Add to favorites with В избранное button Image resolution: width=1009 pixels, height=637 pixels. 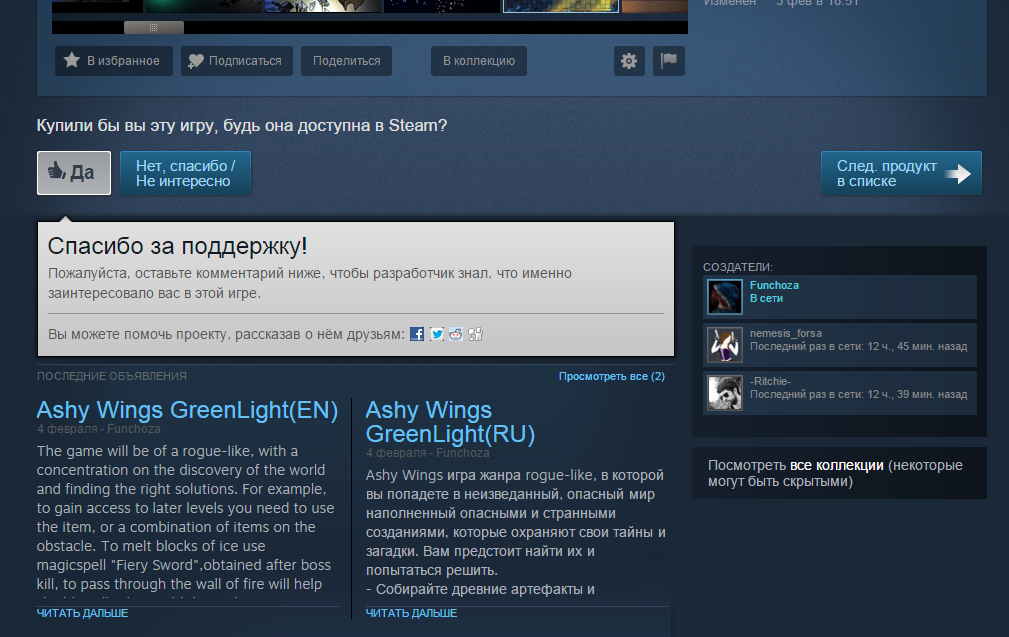(113, 61)
